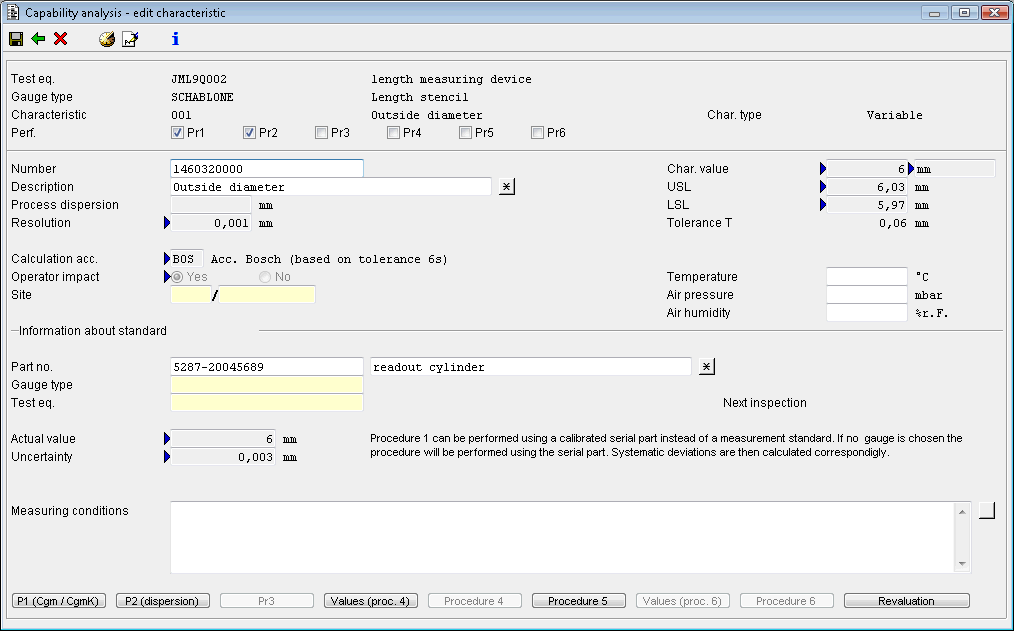This screenshot has width=1014, height=631.
Task: Click the Pr3 button
Action: (x=266, y=601)
